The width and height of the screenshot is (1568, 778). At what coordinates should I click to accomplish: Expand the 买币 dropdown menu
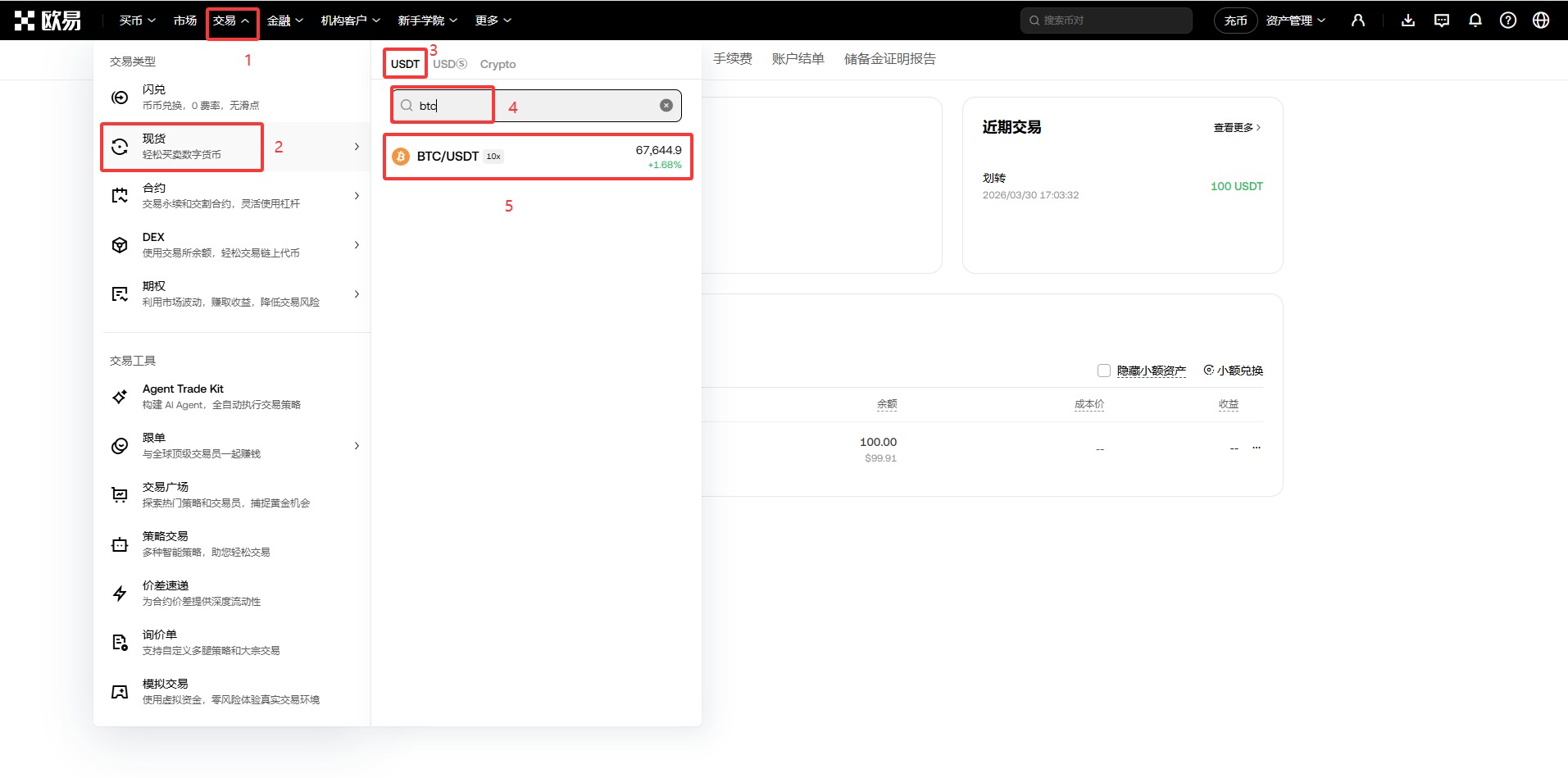click(x=137, y=20)
